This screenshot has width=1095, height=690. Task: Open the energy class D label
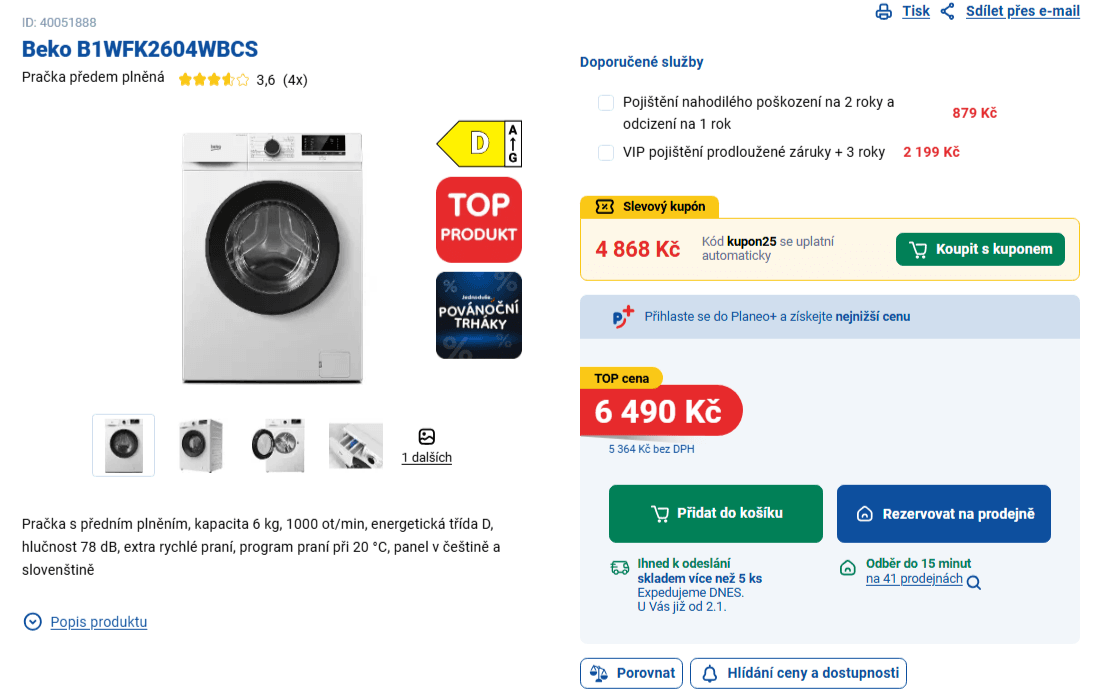point(478,143)
